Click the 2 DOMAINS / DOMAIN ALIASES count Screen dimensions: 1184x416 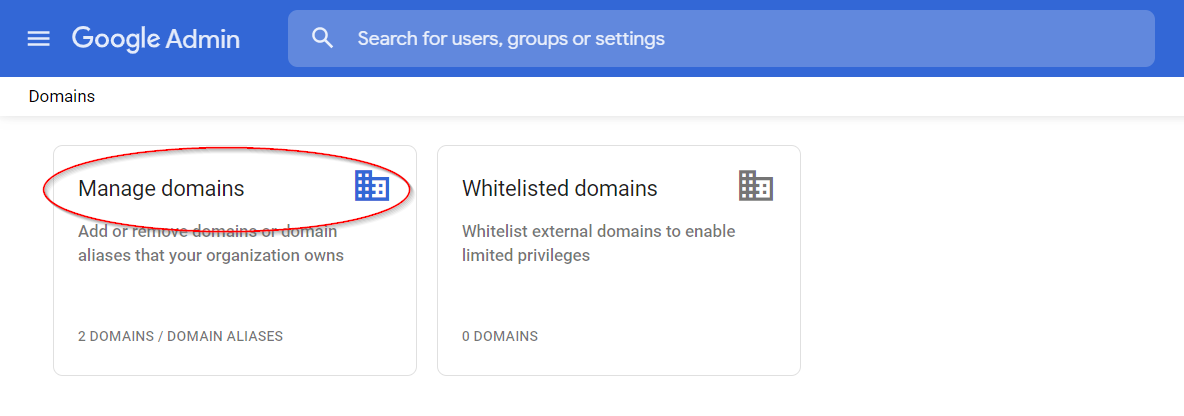click(180, 336)
